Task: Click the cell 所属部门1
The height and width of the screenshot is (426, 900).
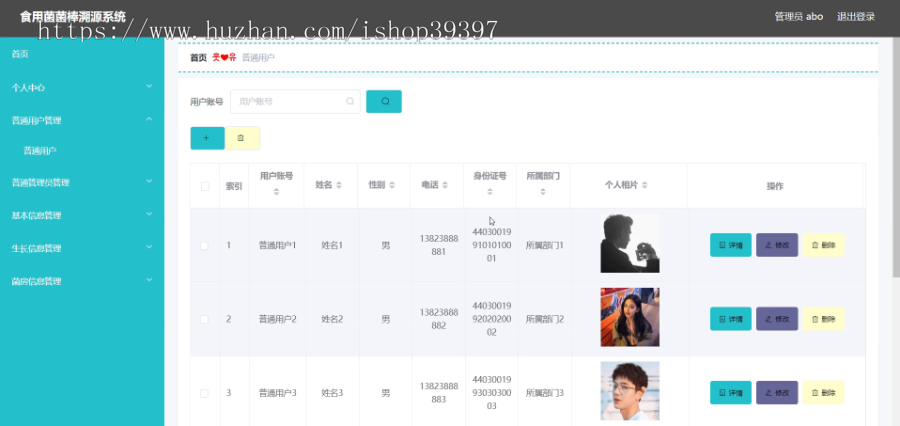Action: pyautogui.click(x=545, y=245)
